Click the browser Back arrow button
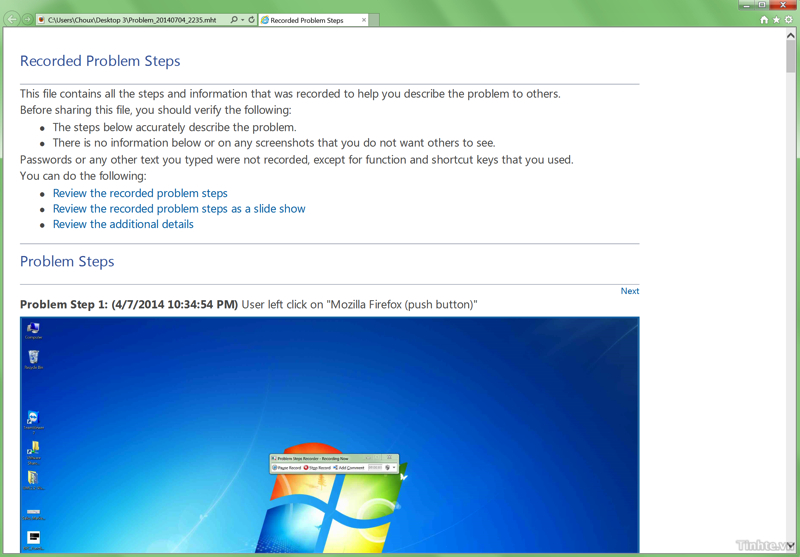800x557 pixels. tap(12, 20)
